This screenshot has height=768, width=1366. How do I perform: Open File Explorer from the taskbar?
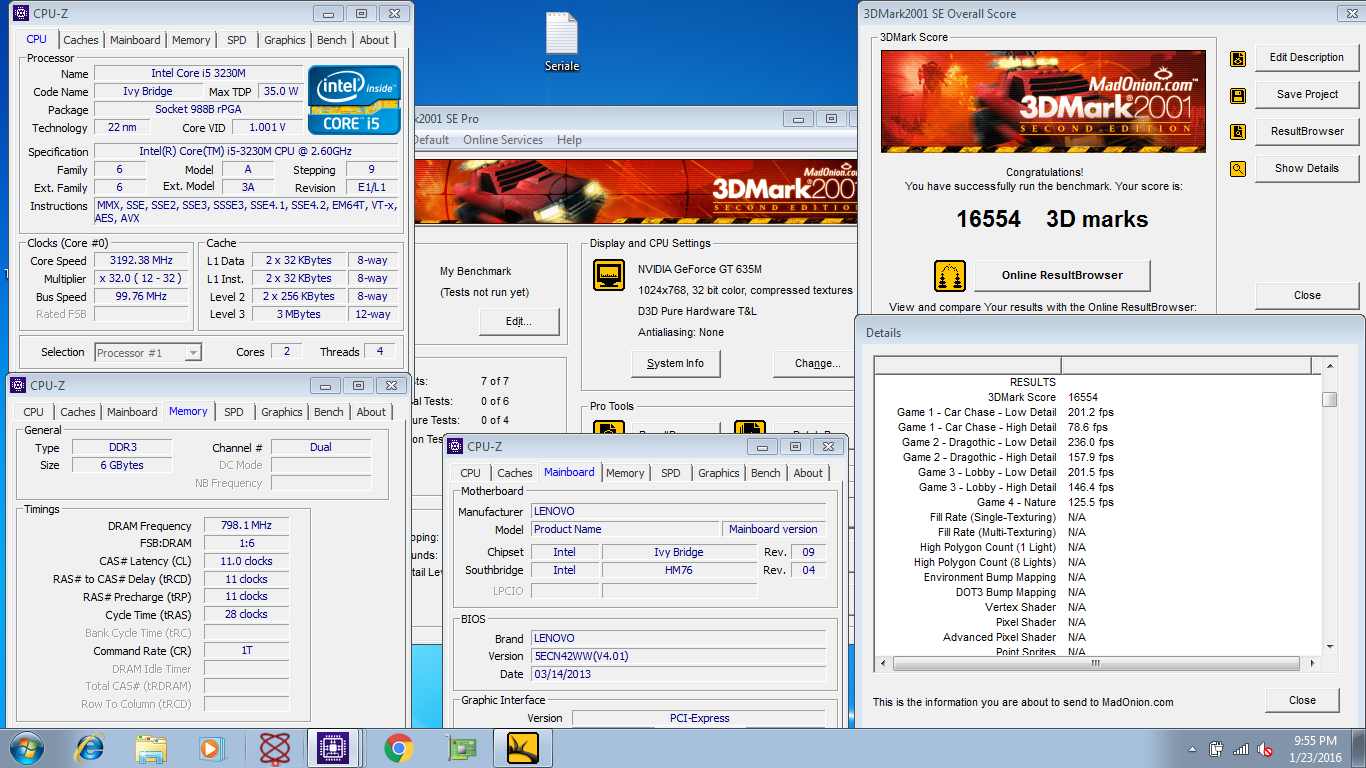(x=151, y=748)
